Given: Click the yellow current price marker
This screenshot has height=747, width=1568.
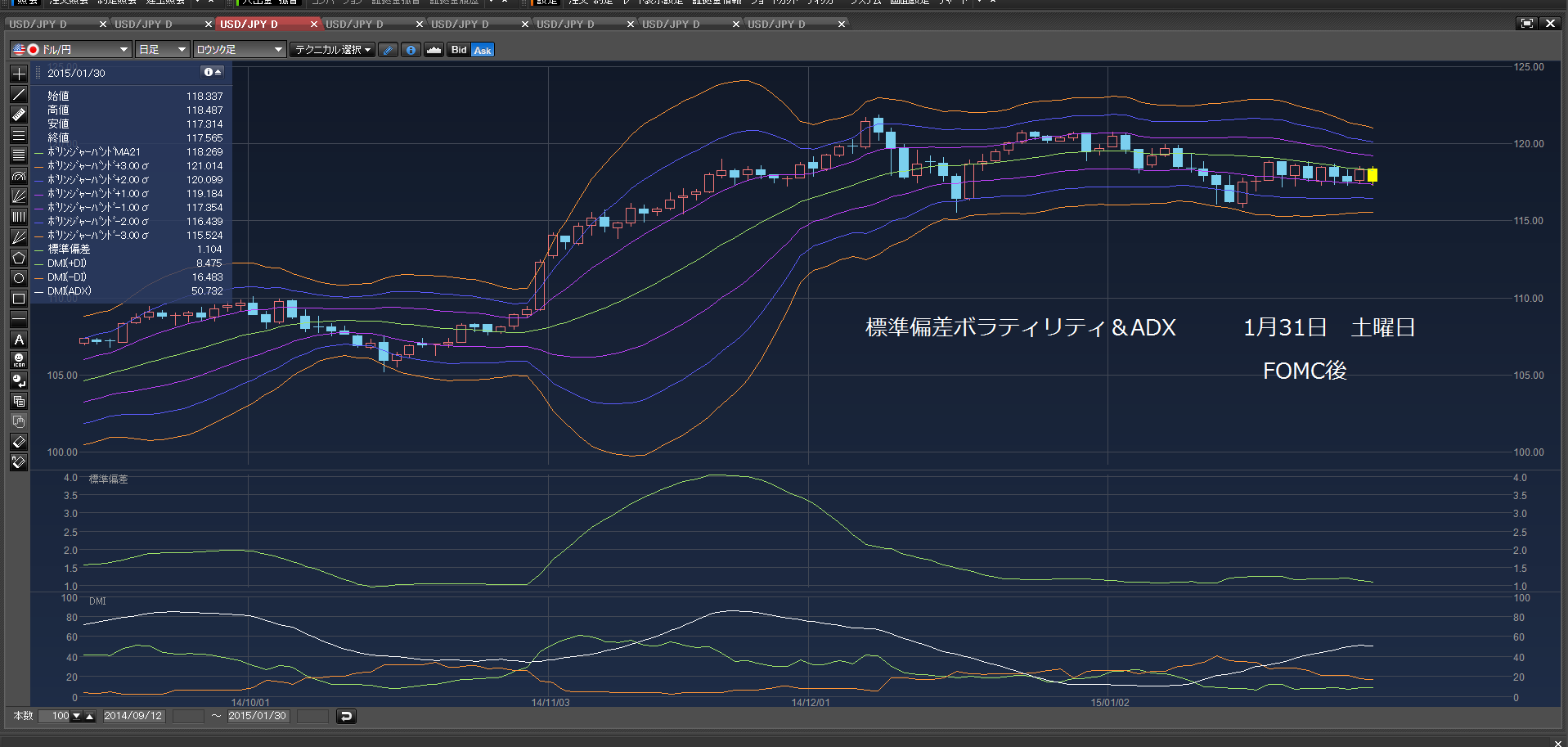Looking at the screenshot, I should pyautogui.click(x=1373, y=174).
